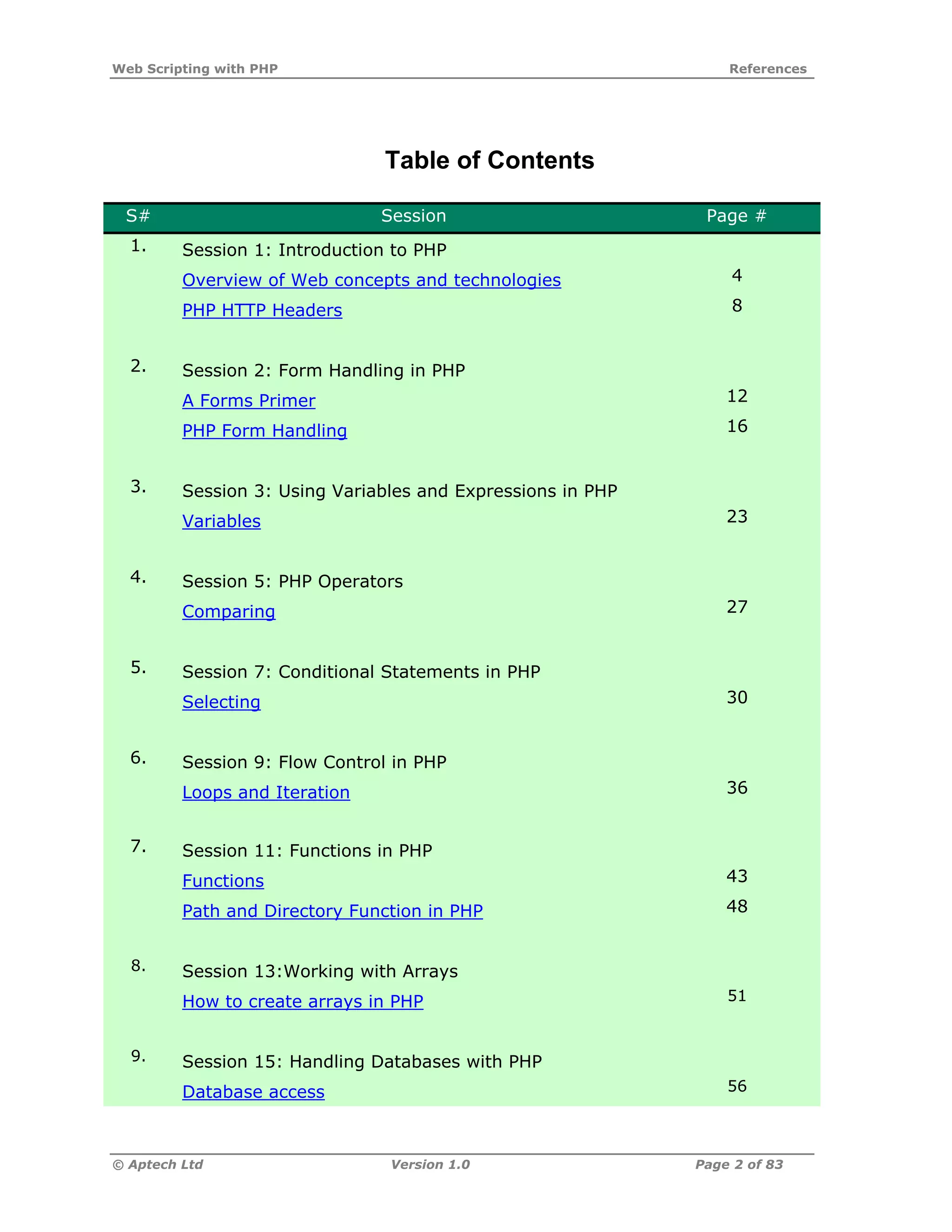Screen dimensions: 952x1232
Task: Open Path and Directory Function in PHP
Action: (332, 911)
